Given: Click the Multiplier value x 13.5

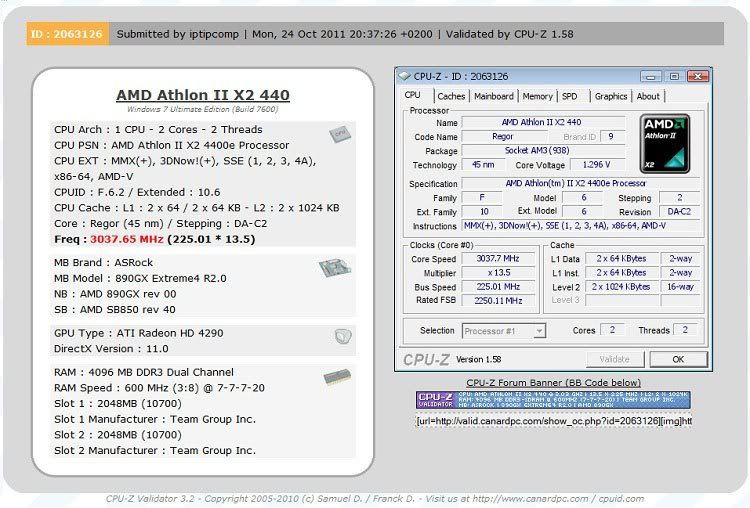Looking at the screenshot, I should pos(498,273).
